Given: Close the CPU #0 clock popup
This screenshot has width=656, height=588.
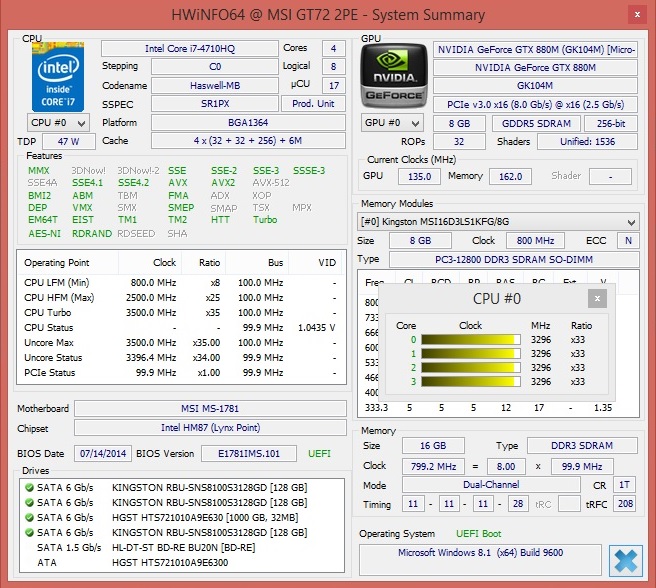Looking at the screenshot, I should (597, 299).
